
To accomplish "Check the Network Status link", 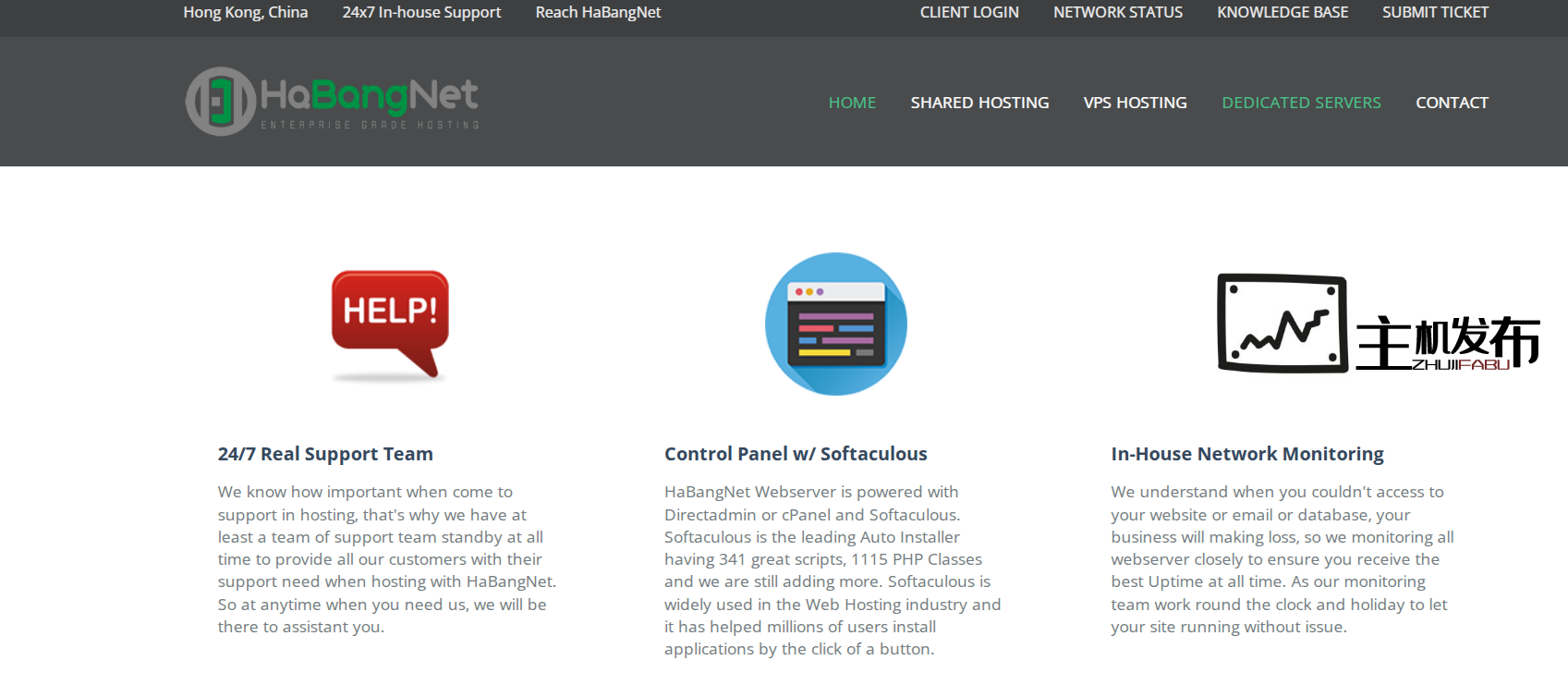I will coord(1118,12).
